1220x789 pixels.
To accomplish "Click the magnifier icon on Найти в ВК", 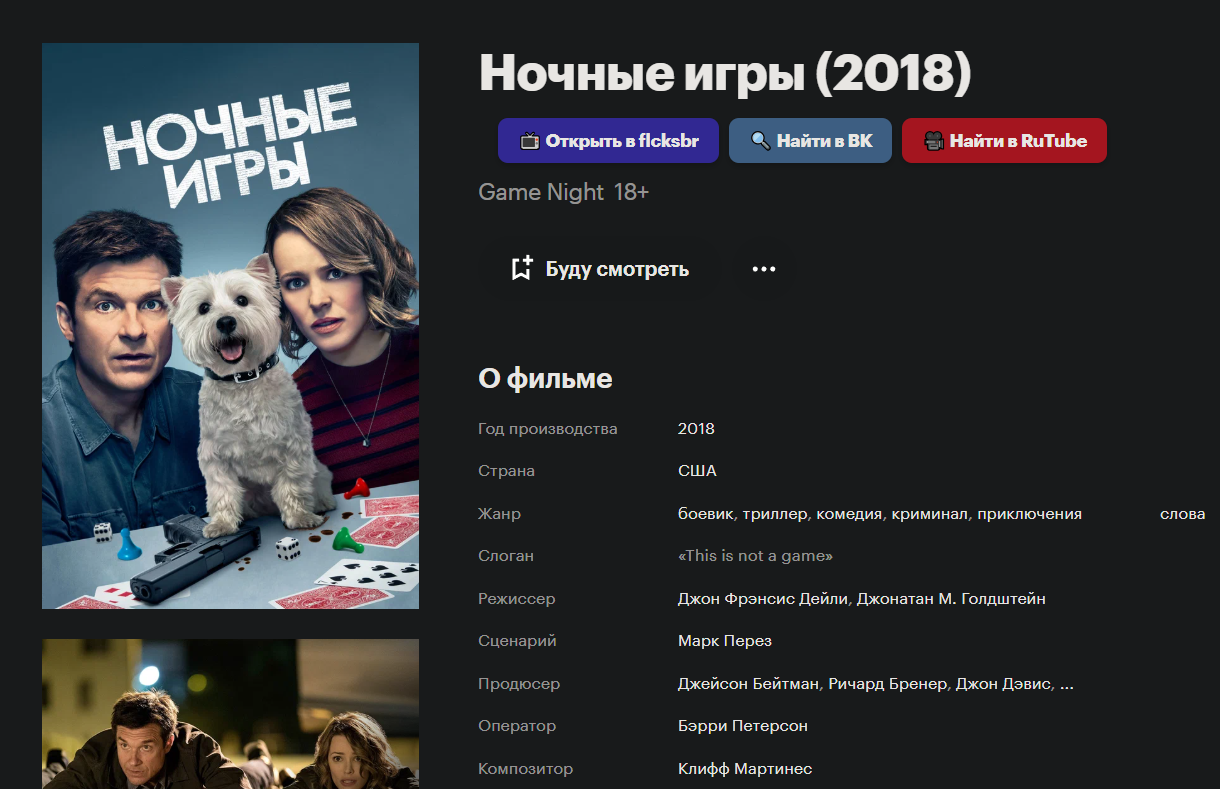I will pyautogui.click(x=760, y=141).
